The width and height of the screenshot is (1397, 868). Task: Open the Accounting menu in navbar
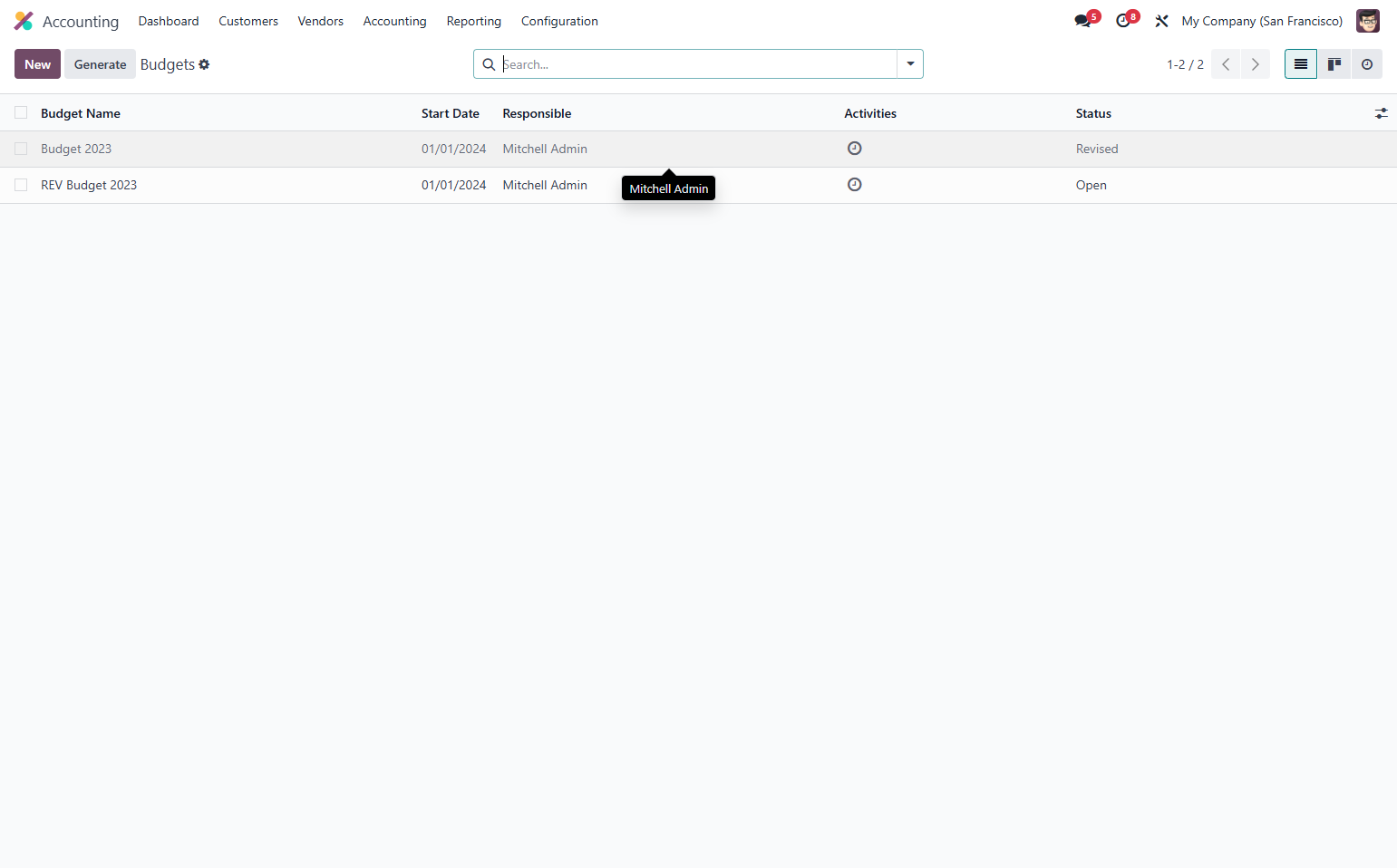(x=394, y=21)
